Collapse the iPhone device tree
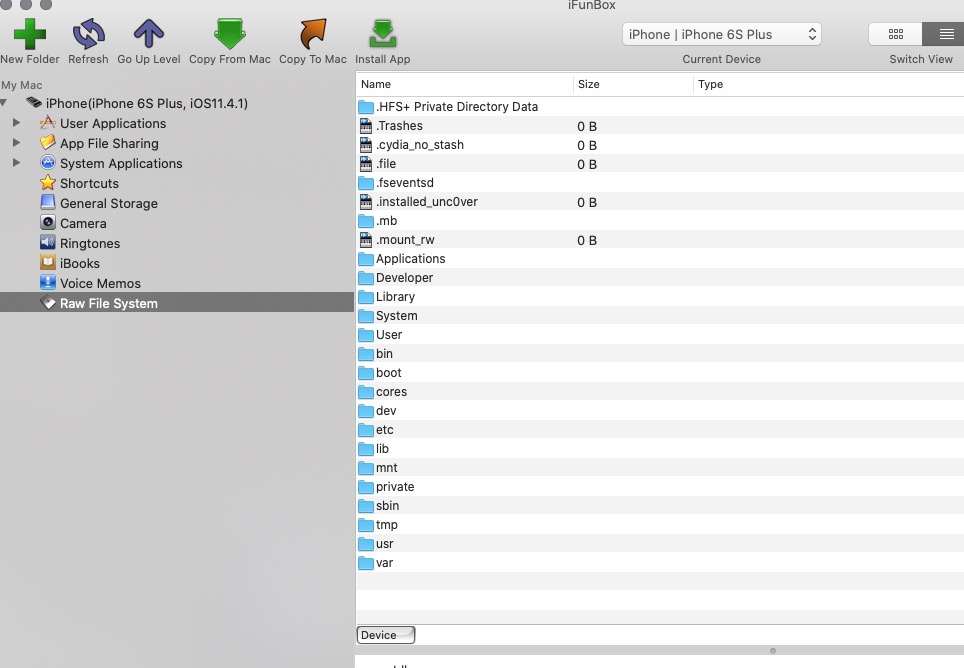This screenshot has width=964, height=668. [x=4, y=103]
